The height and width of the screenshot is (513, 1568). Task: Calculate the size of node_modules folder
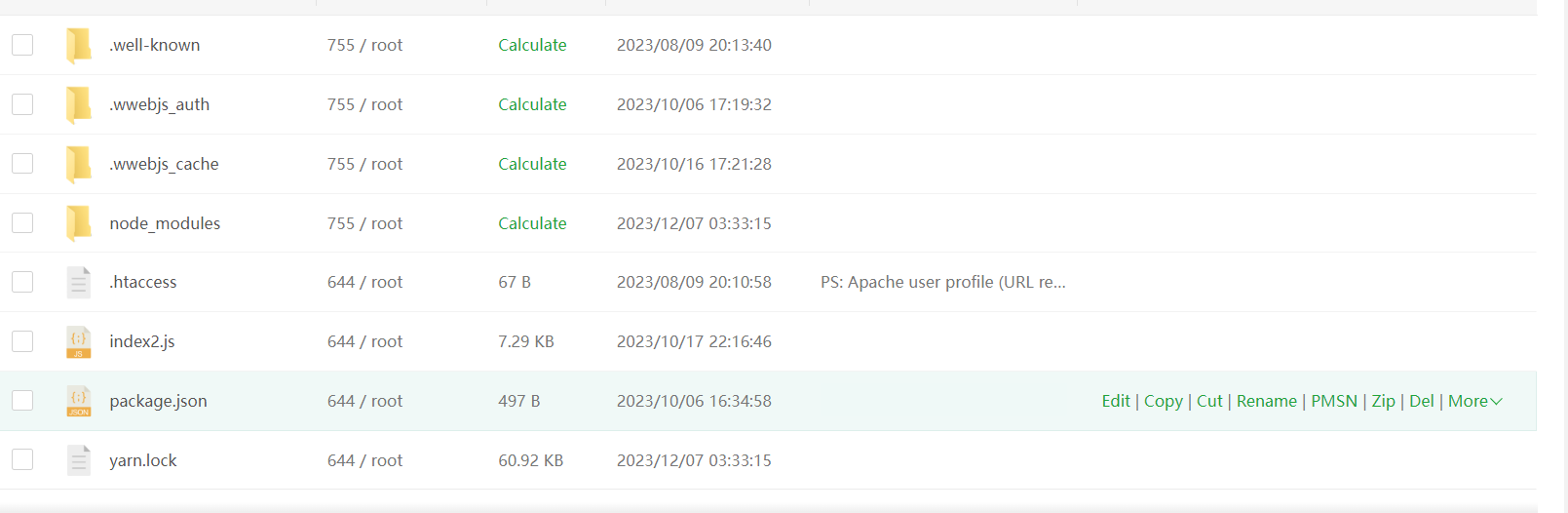[x=532, y=223]
